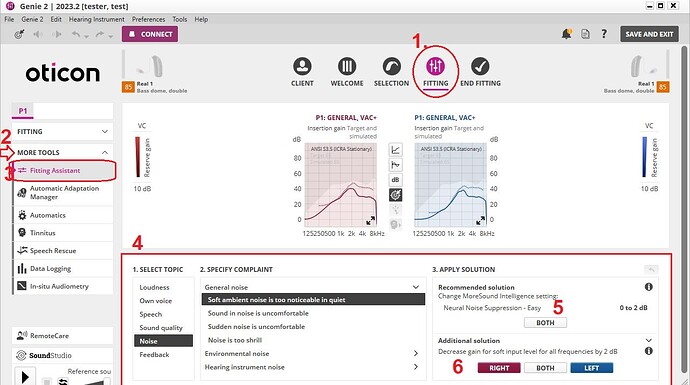Screen dimensions: 690x385
Task: Open the report document icon
Action: point(585,34)
